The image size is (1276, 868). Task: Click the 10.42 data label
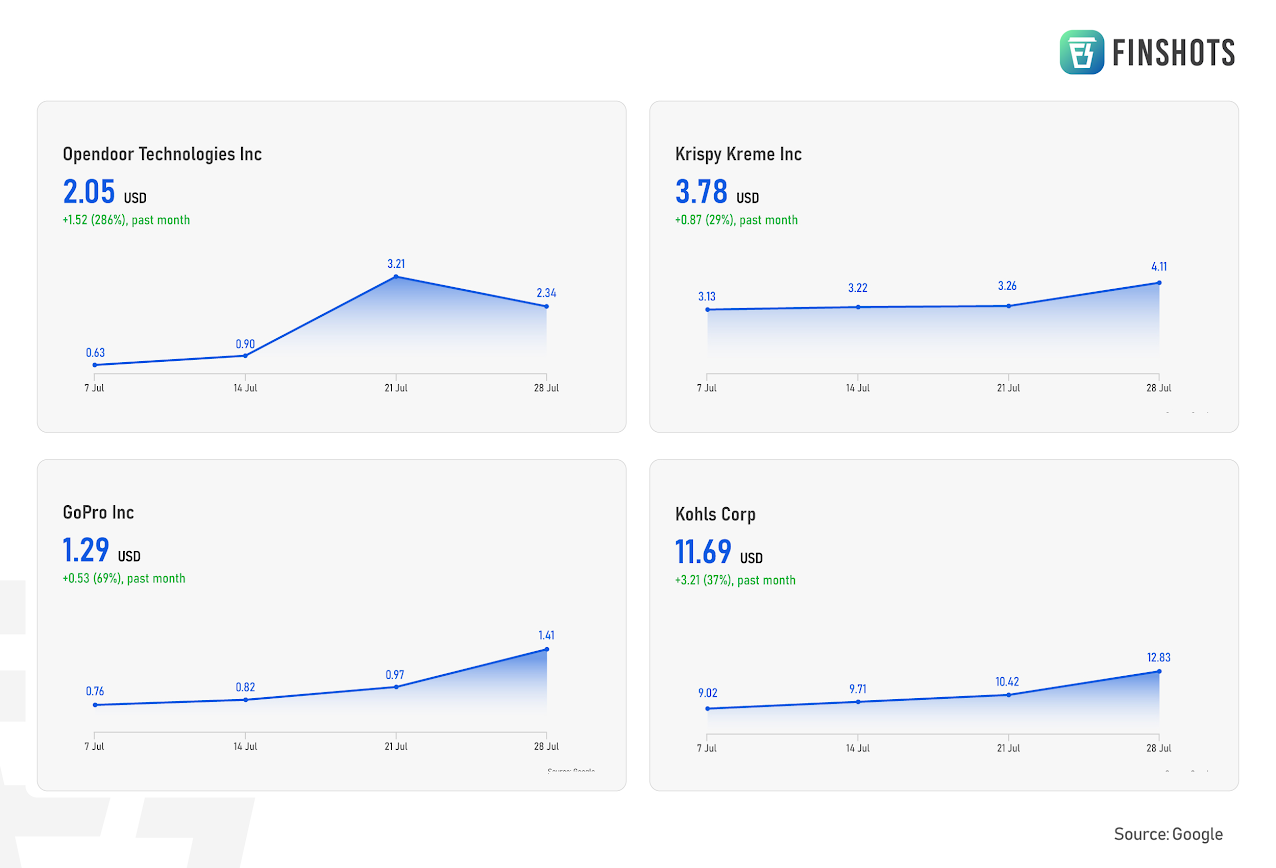click(1008, 682)
